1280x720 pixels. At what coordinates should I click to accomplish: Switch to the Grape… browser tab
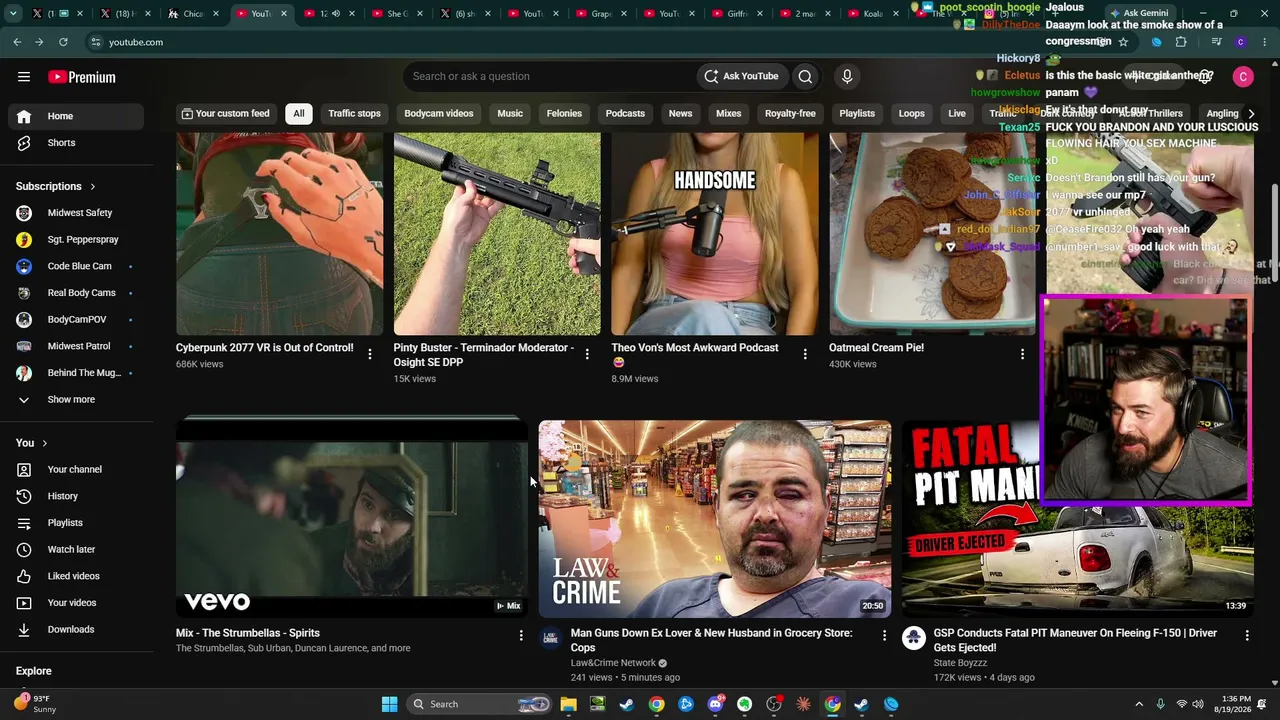pos(601,14)
